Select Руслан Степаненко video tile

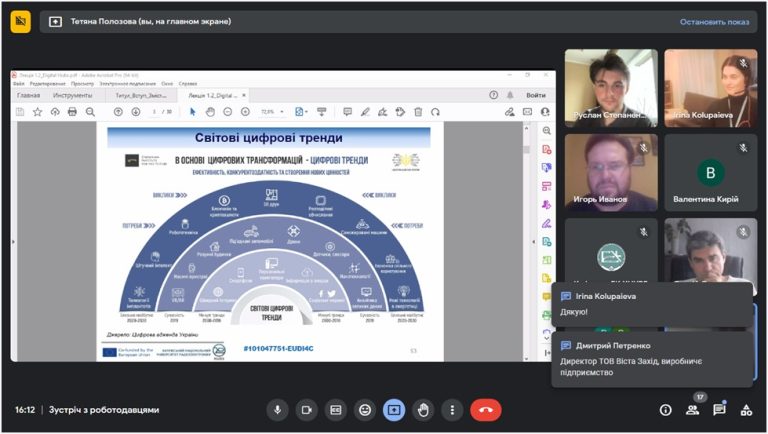coord(611,88)
